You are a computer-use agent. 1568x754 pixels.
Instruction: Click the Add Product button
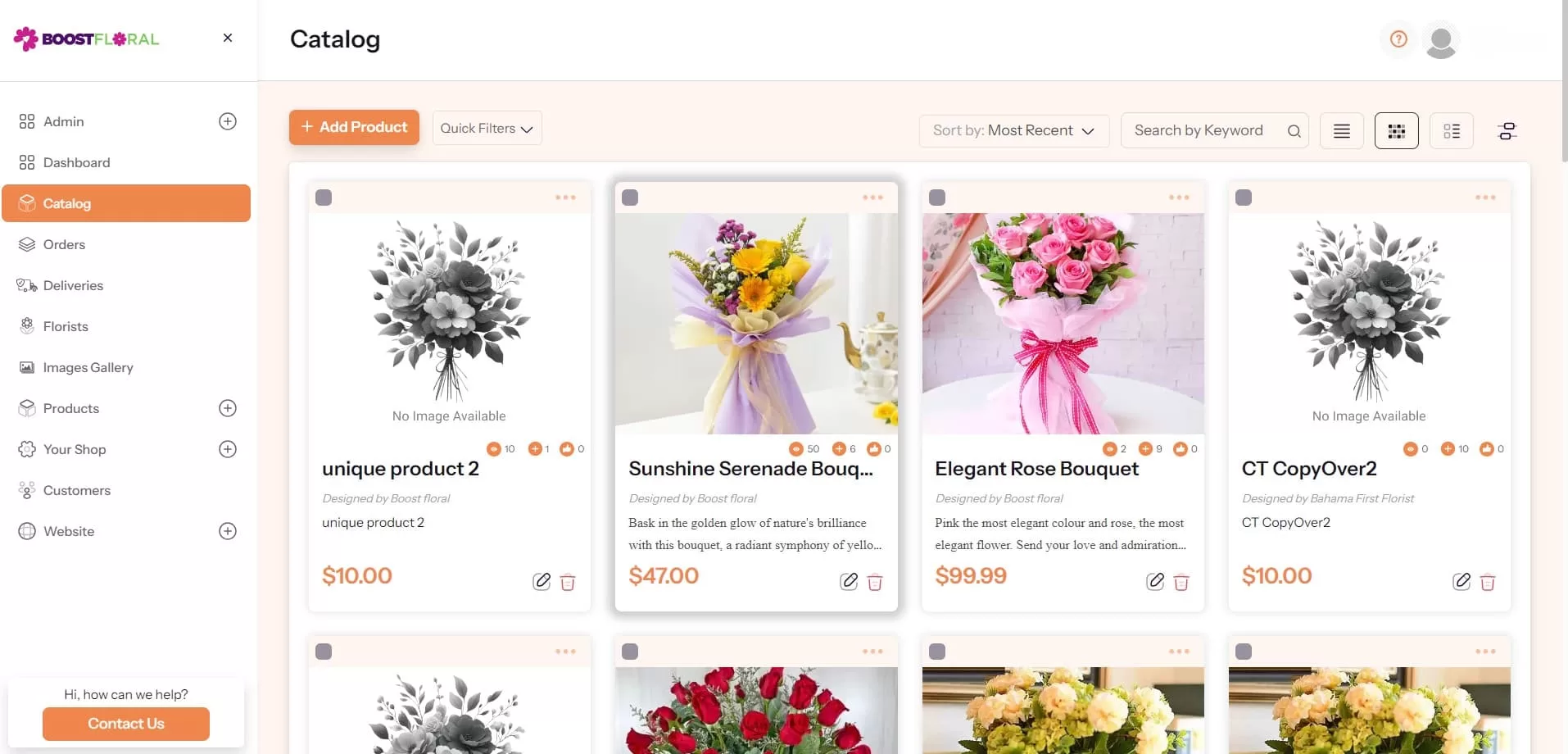[354, 127]
